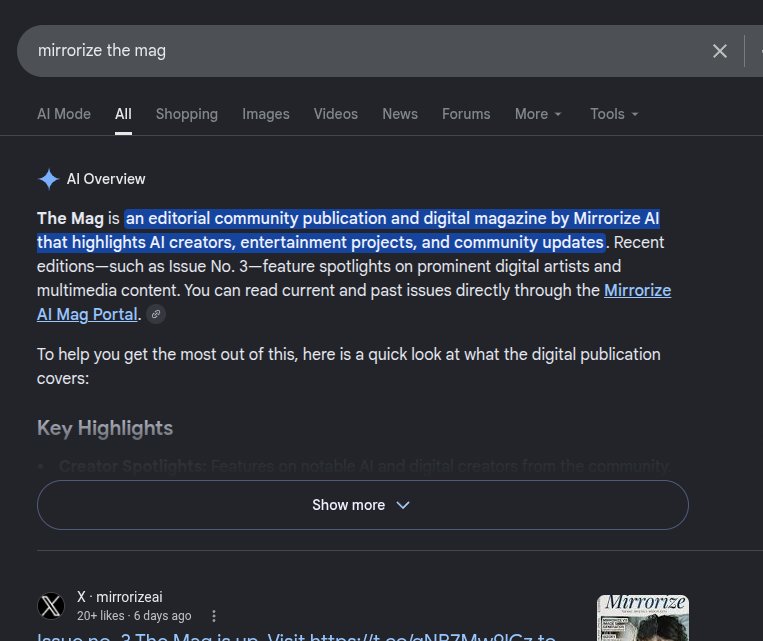Open the Shopping tab
Image resolution: width=763 pixels, height=641 pixels.
(187, 114)
